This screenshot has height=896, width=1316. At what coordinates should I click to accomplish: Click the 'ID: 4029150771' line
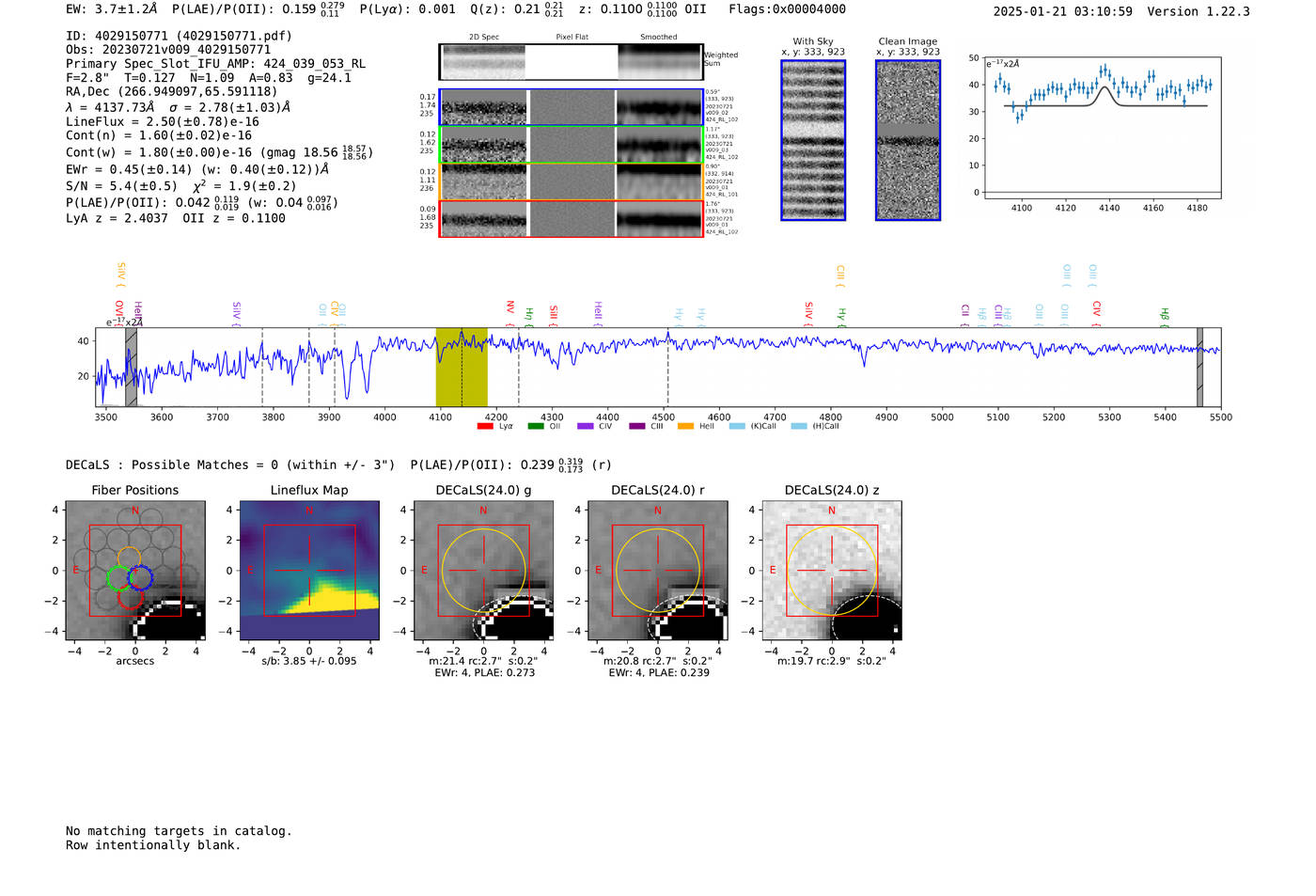[179, 36]
